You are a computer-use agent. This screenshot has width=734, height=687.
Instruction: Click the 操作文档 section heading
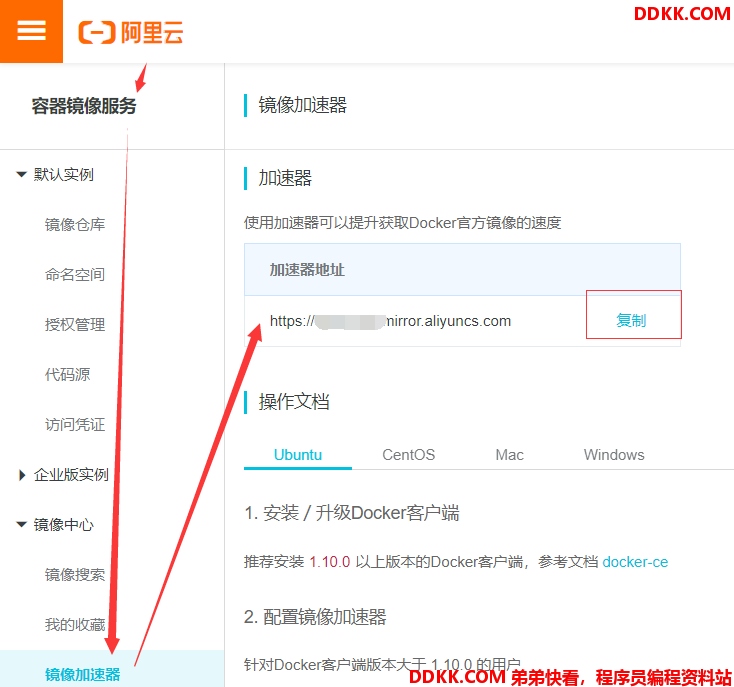coord(294,402)
